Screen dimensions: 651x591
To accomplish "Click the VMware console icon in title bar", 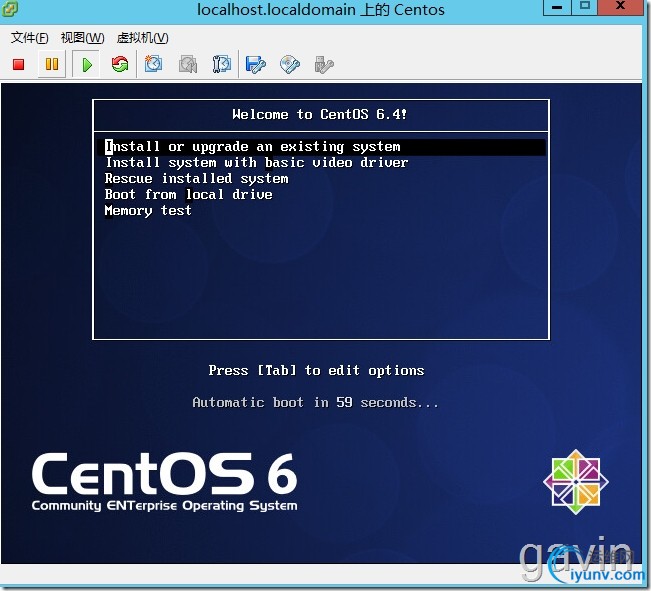I will tap(9, 8).
